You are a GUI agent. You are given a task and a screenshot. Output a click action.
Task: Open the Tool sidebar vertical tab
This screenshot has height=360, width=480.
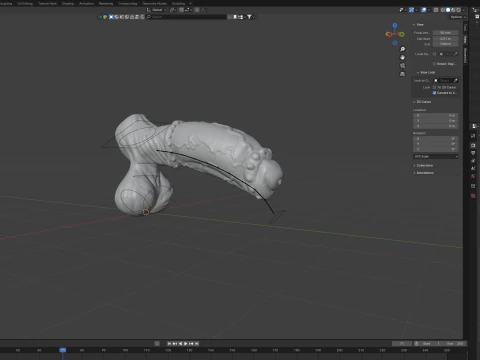pyautogui.click(x=466, y=28)
